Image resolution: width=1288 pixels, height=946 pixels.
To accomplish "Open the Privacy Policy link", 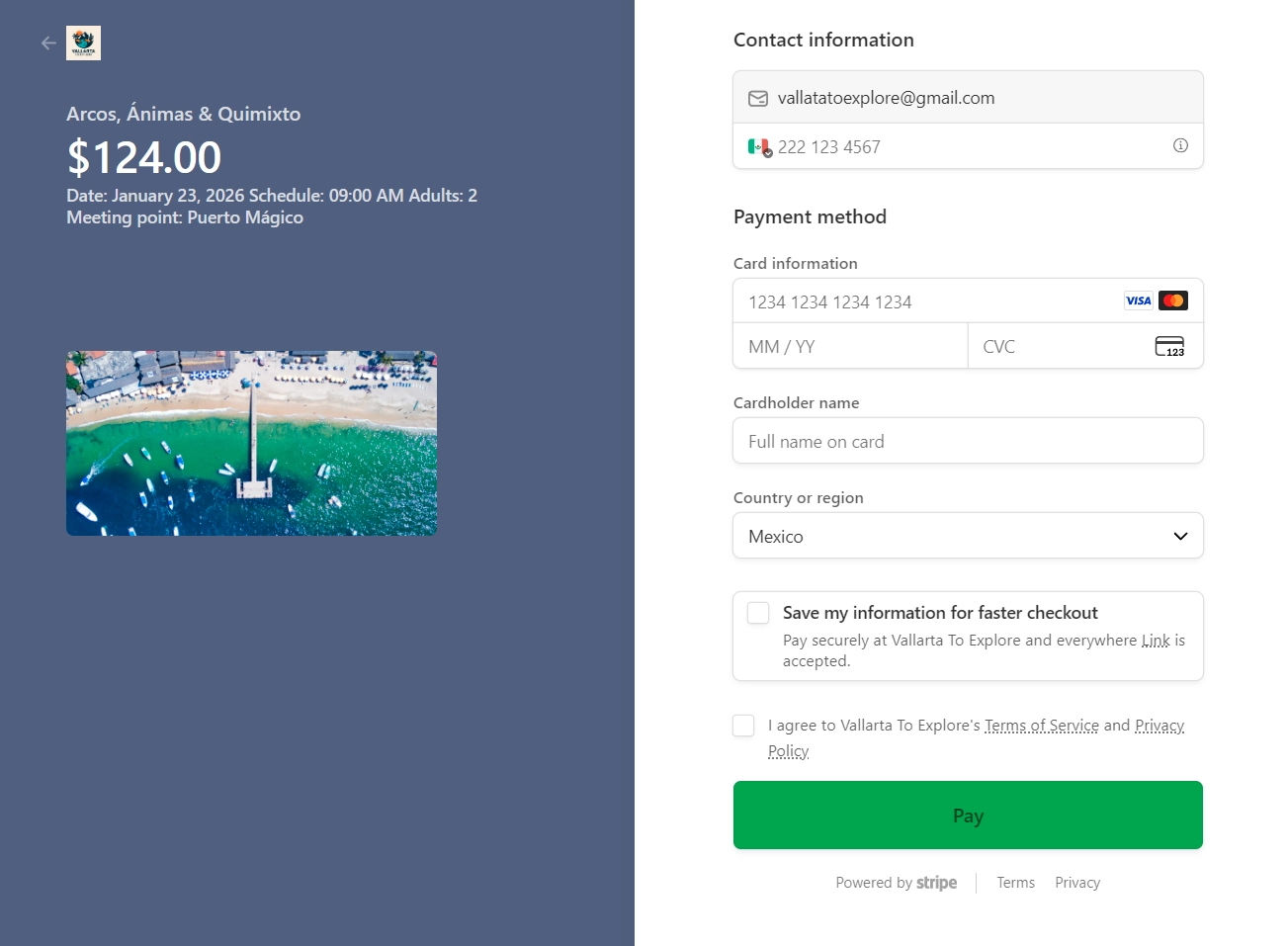I will pos(1159,726).
